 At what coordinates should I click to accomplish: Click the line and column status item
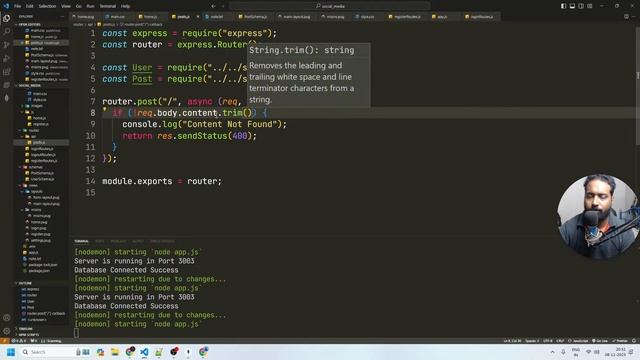tap(513, 341)
